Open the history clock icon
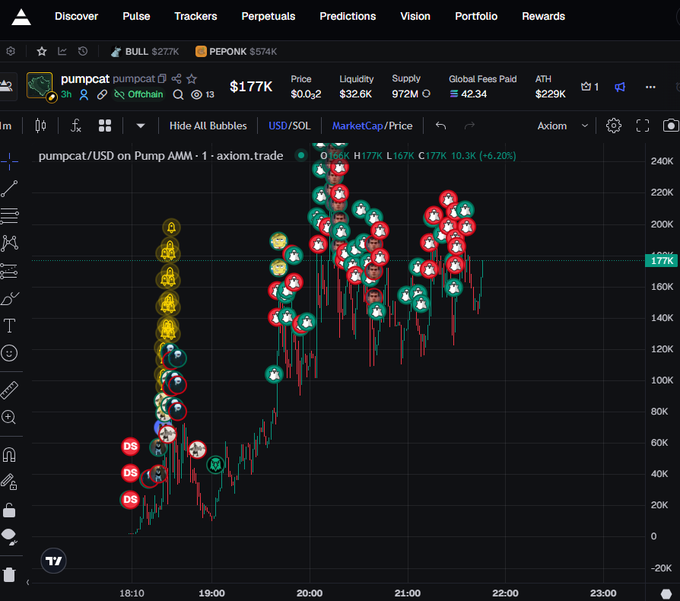Screen dimensions: 680x601 tap(83, 52)
